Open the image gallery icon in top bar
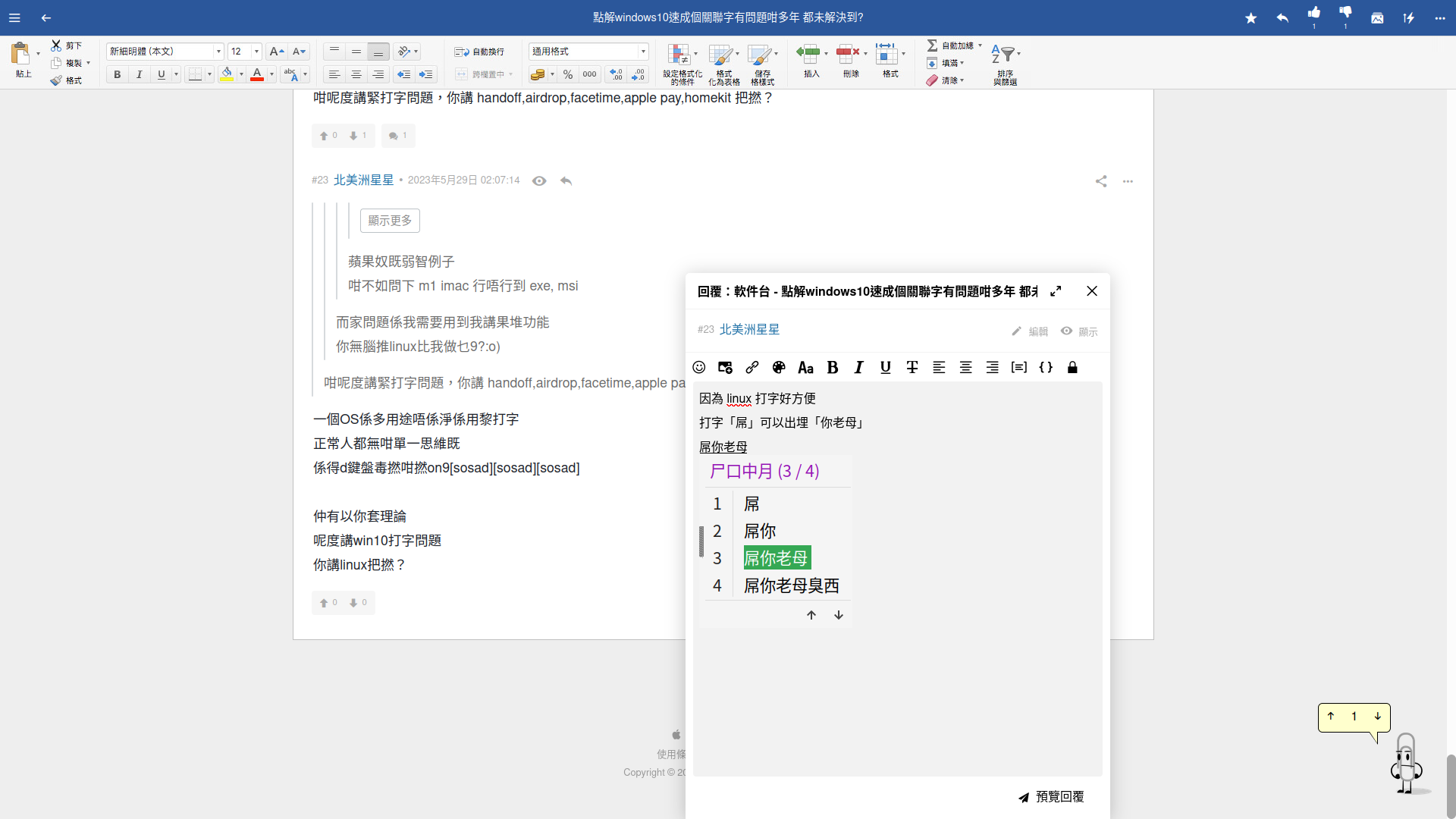 tap(1377, 17)
